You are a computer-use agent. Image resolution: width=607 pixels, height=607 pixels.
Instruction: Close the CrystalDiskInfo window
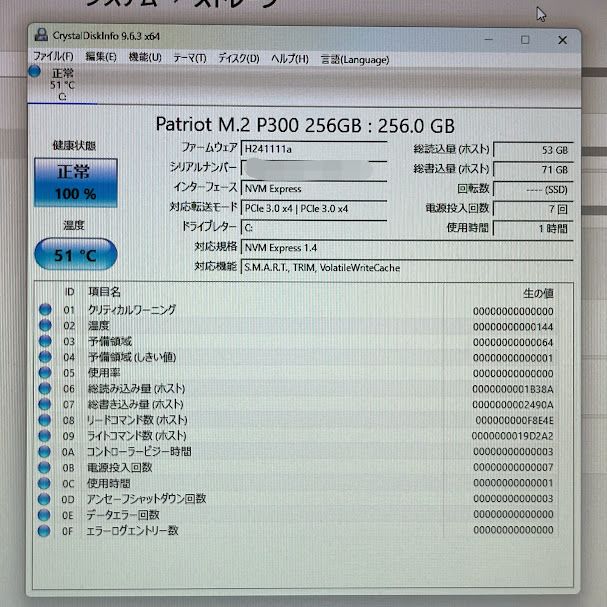point(562,40)
